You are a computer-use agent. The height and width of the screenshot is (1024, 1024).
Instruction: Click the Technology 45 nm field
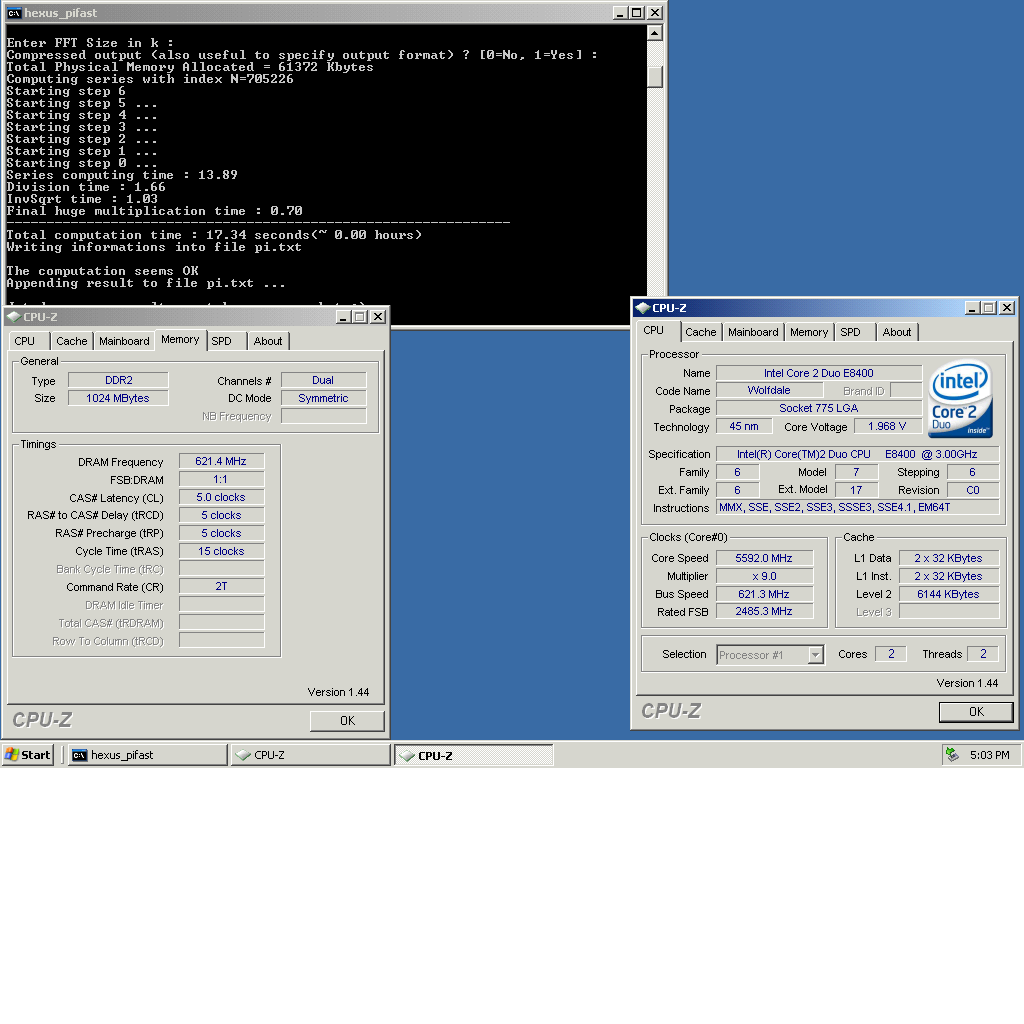744,426
